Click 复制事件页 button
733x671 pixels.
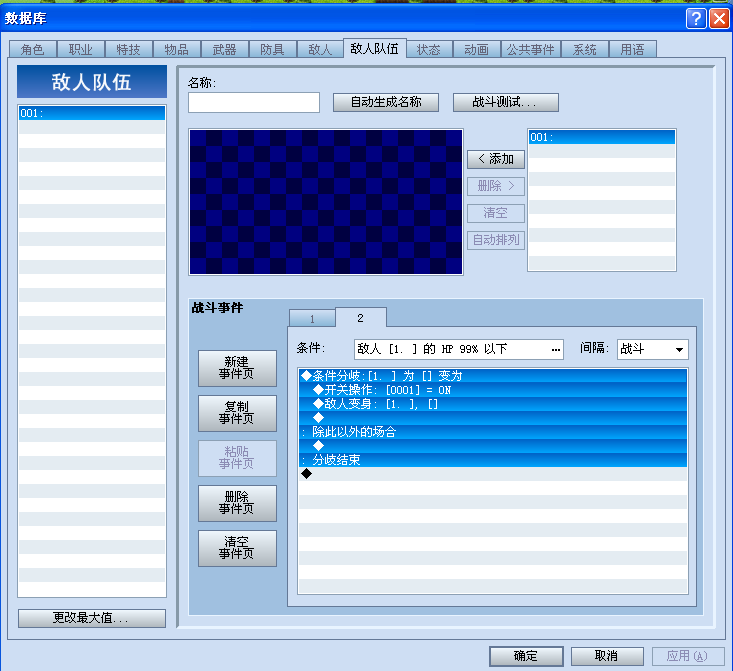237,413
